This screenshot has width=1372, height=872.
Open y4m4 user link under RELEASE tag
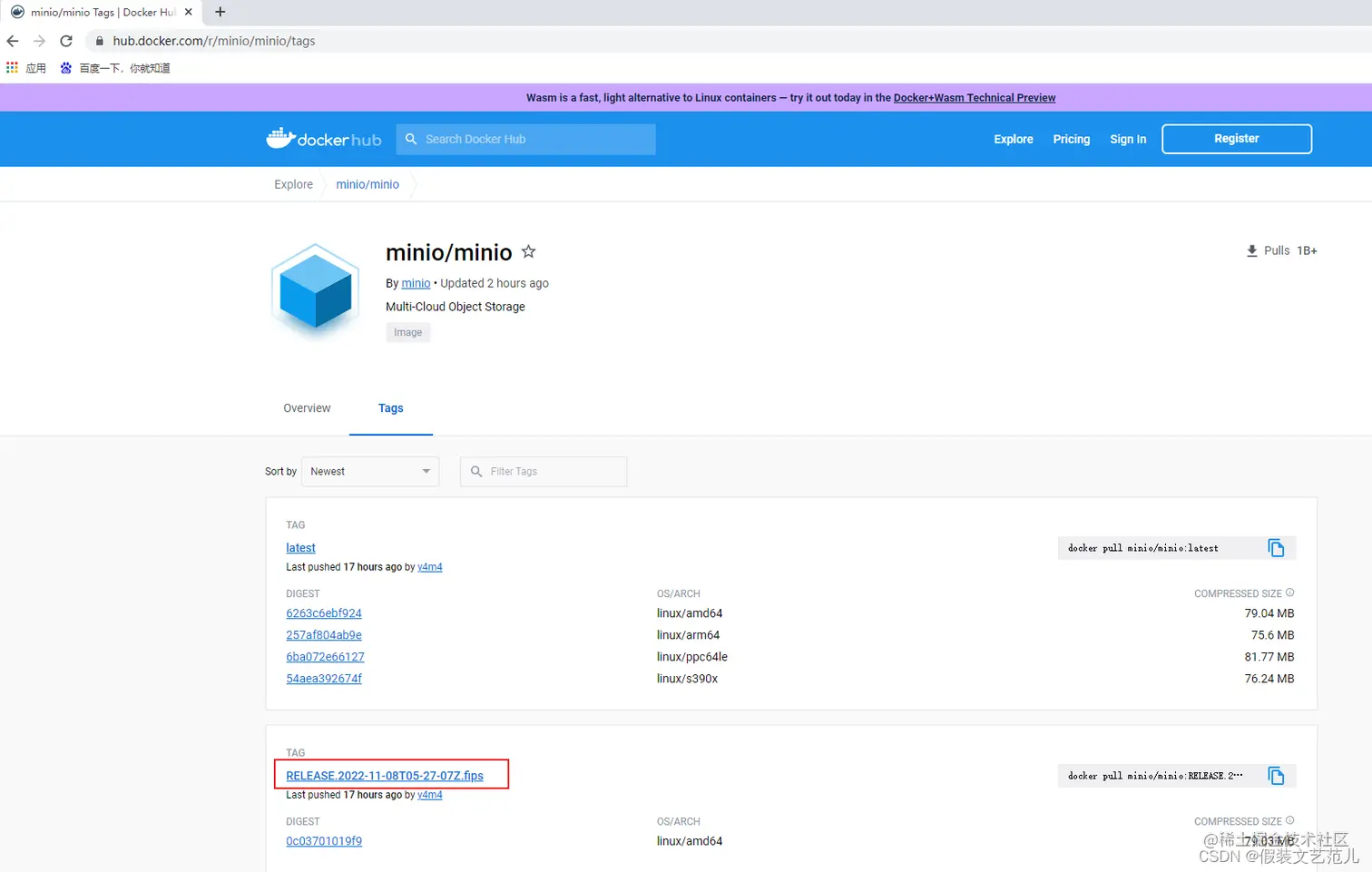[430, 795]
